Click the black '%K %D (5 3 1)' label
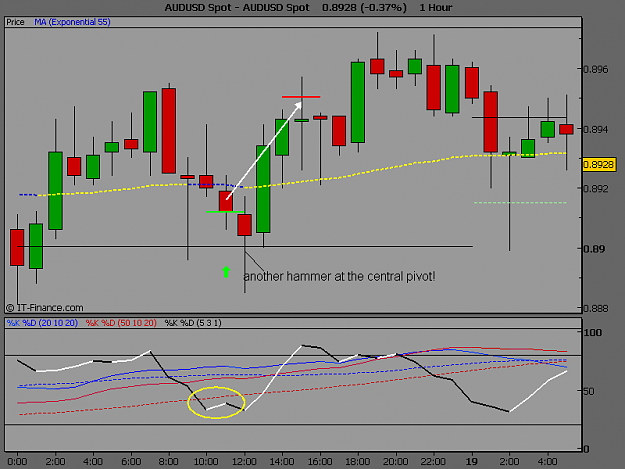The width and height of the screenshot is (625, 469). (x=193, y=323)
